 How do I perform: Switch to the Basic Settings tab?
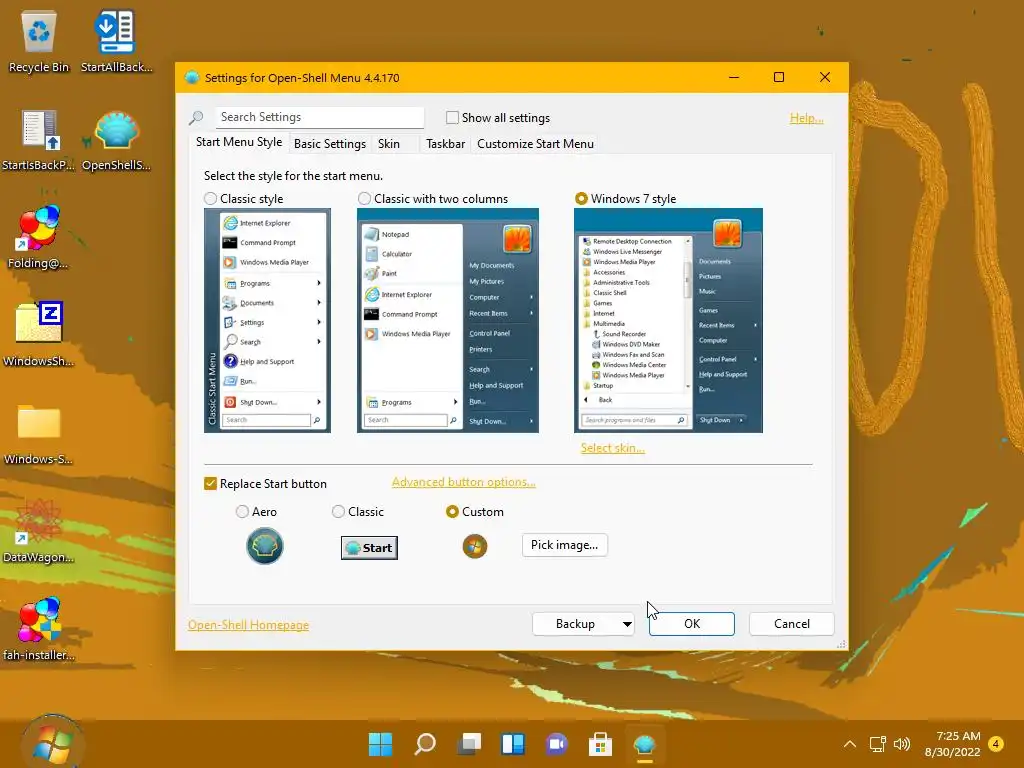pyautogui.click(x=330, y=144)
